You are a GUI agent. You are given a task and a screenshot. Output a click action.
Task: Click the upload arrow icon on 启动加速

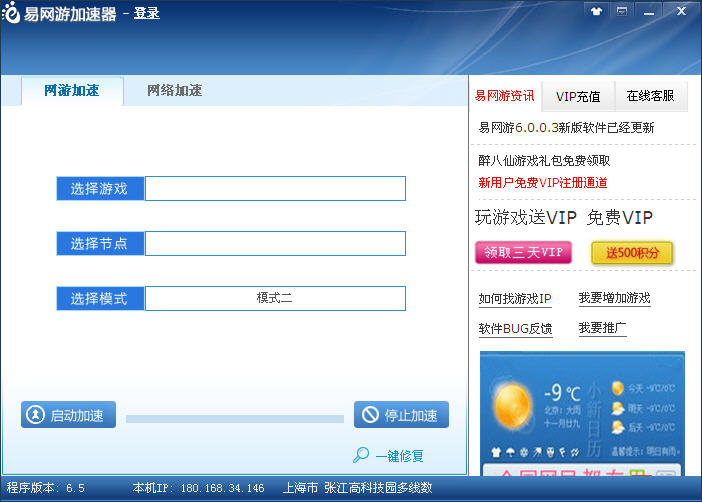tap(35, 415)
